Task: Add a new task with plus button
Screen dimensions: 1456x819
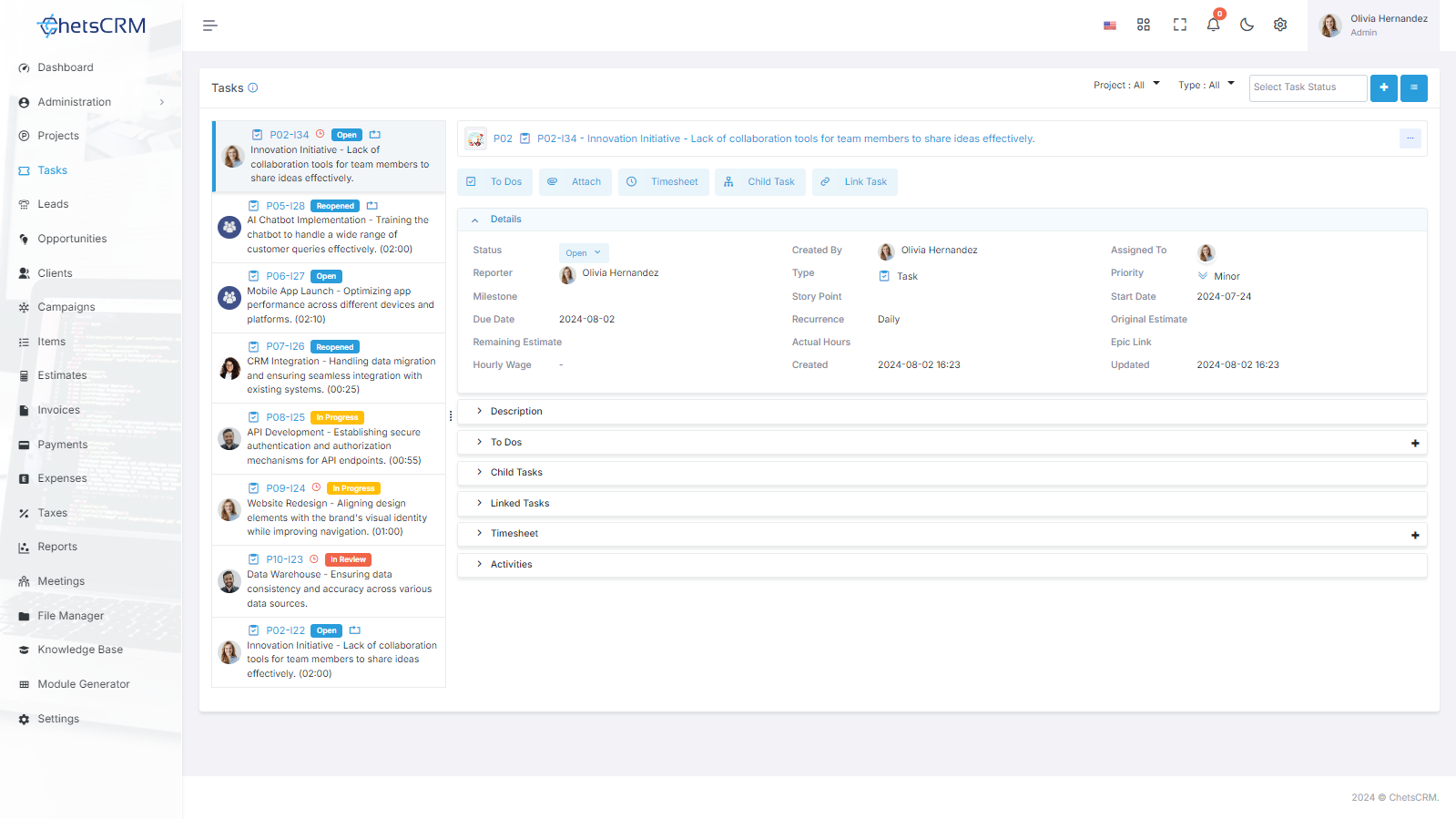Action: [x=1383, y=87]
